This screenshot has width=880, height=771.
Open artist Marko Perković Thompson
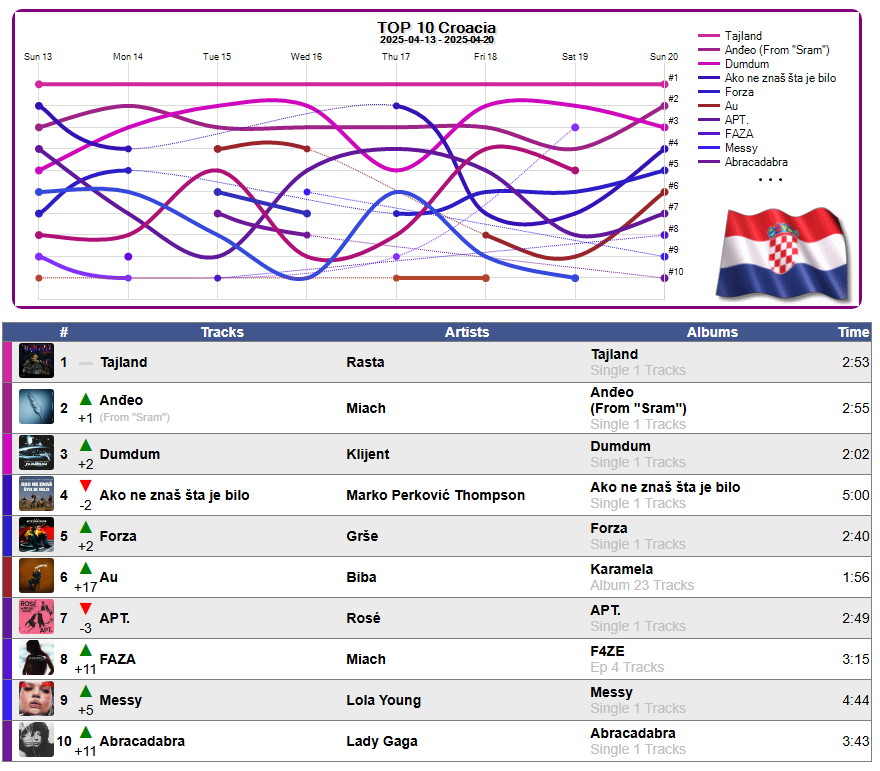click(x=436, y=495)
